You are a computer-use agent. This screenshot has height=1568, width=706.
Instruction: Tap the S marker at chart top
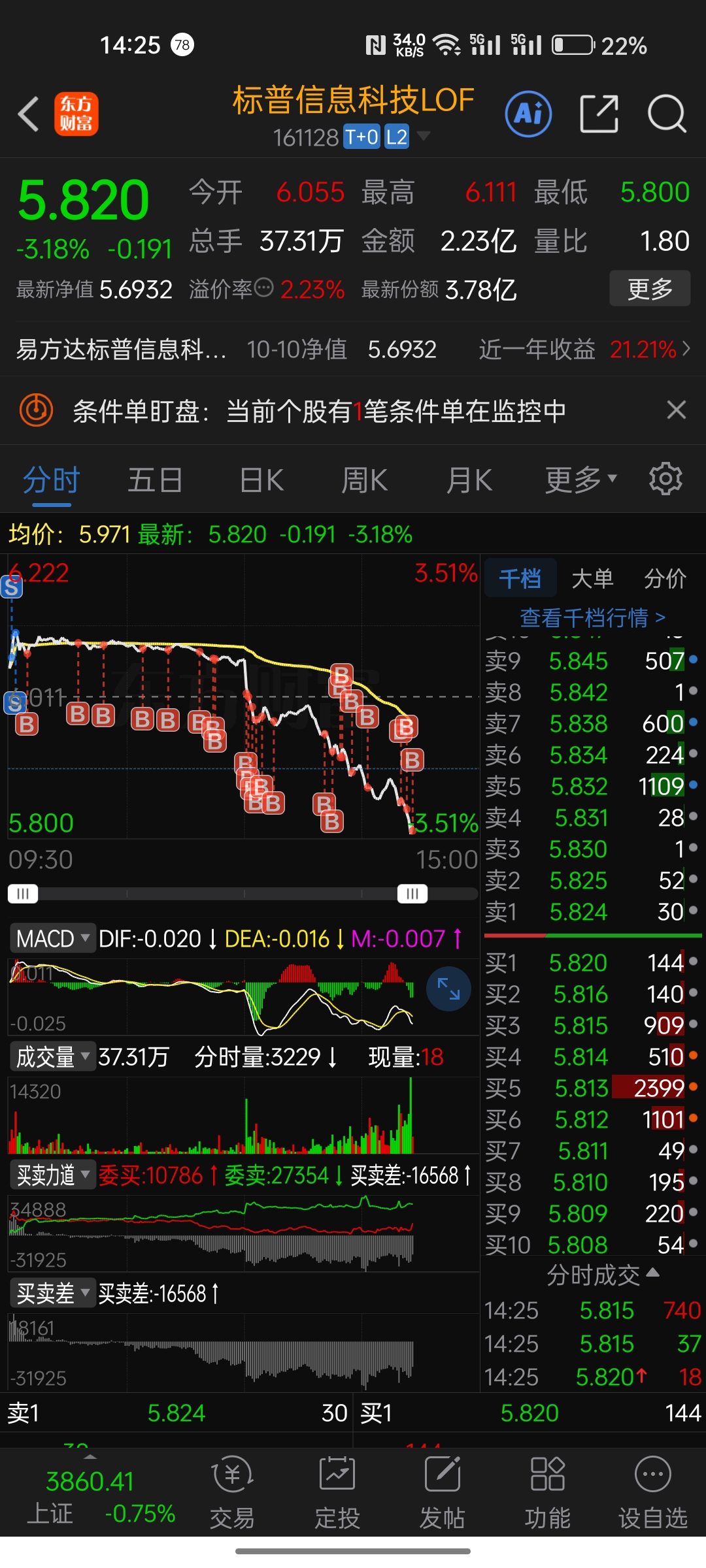[12, 587]
